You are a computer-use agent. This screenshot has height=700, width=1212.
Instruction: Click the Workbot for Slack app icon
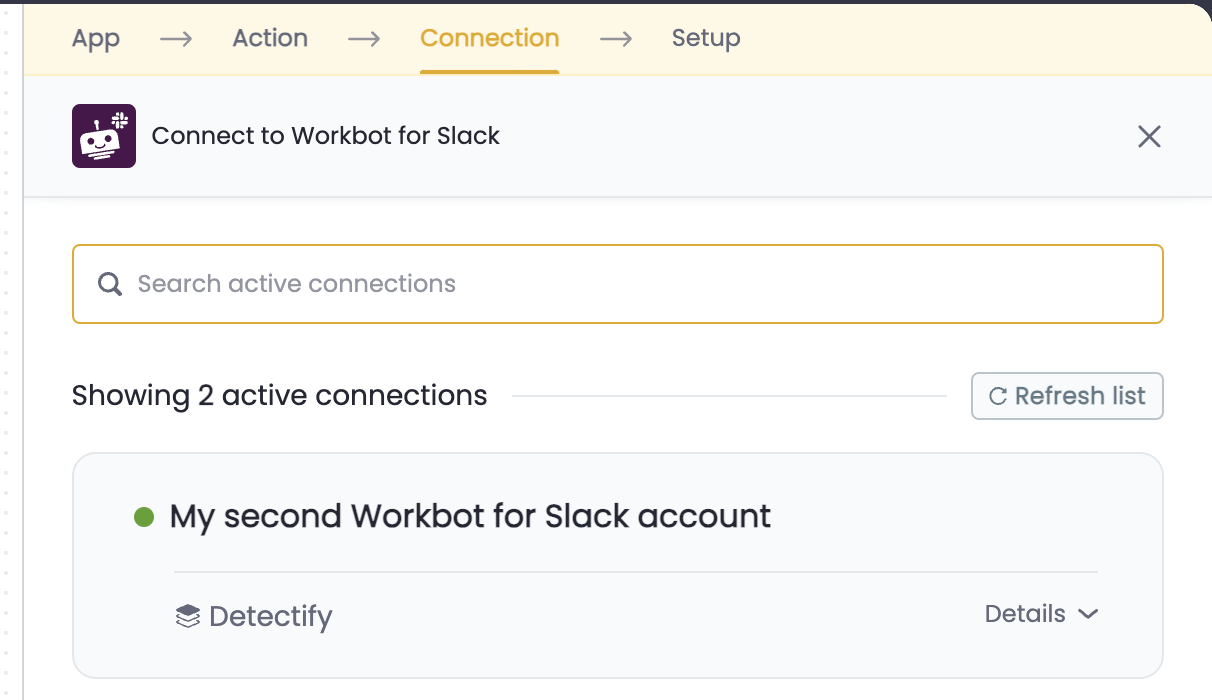(x=104, y=136)
